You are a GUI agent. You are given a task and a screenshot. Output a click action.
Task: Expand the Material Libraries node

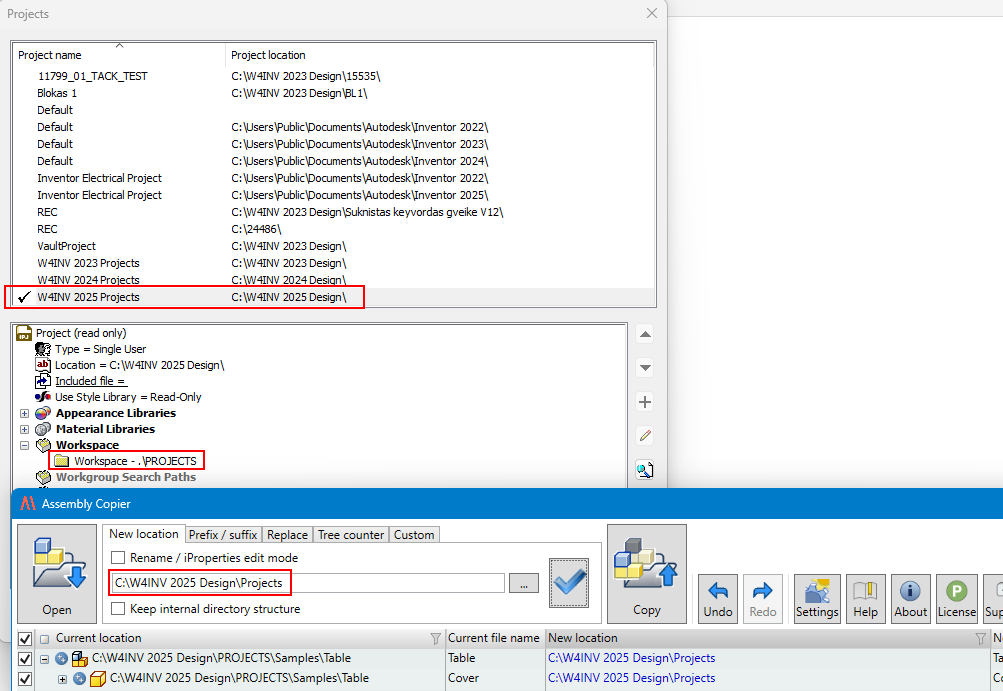tap(24, 429)
